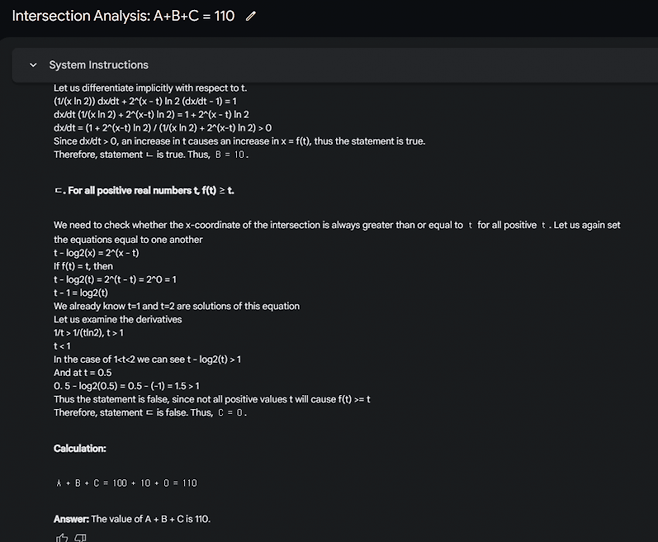Give the response a thumbs down
The image size is (658, 542).
pyautogui.click(x=81, y=537)
